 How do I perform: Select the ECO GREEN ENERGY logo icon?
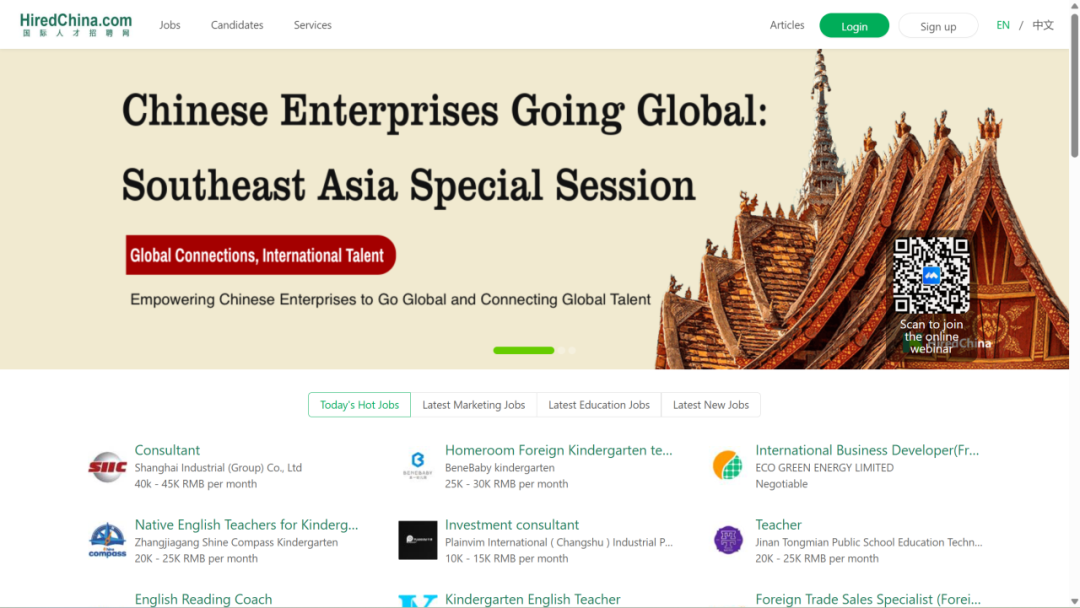pos(727,465)
